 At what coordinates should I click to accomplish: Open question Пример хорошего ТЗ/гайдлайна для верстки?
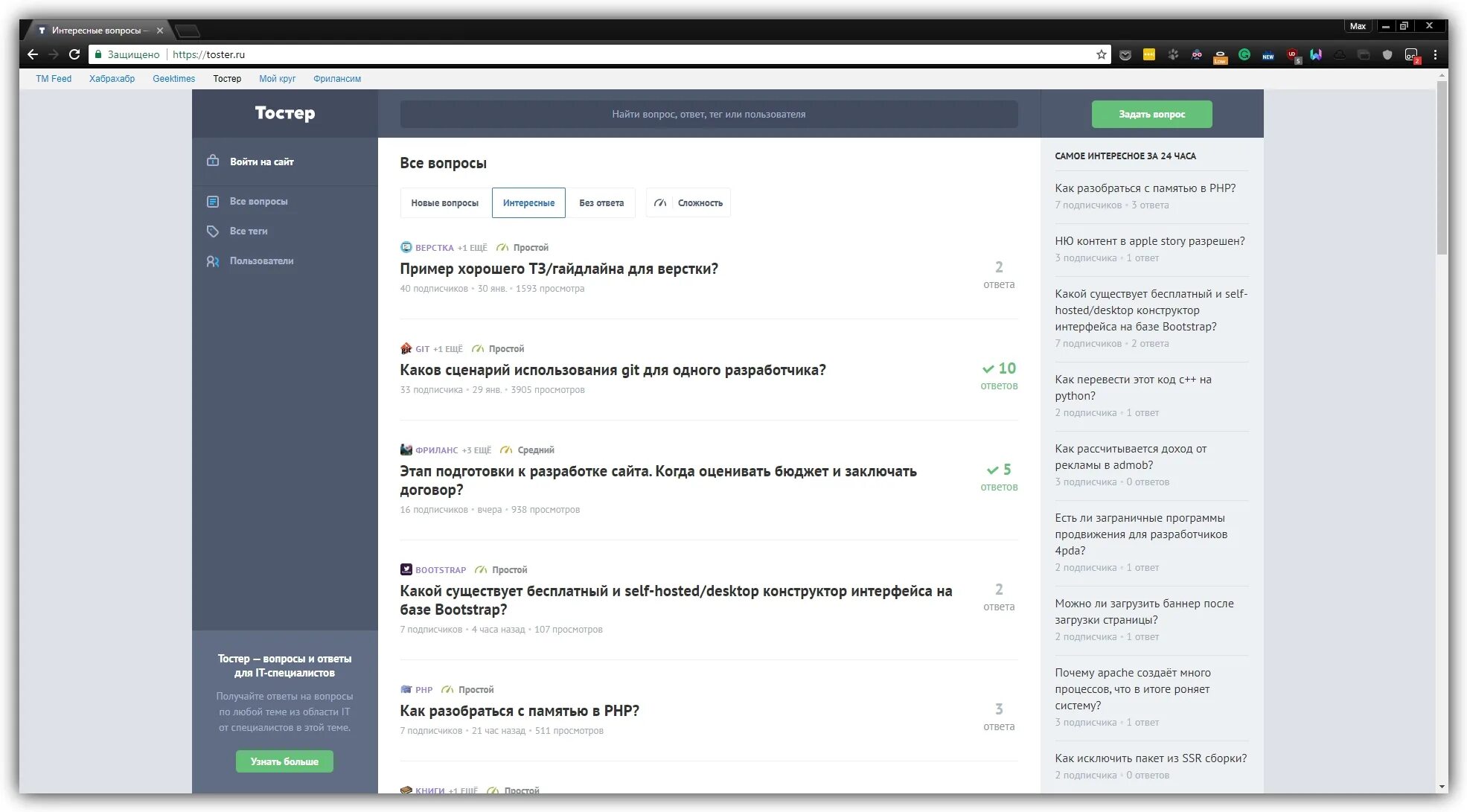coord(559,269)
